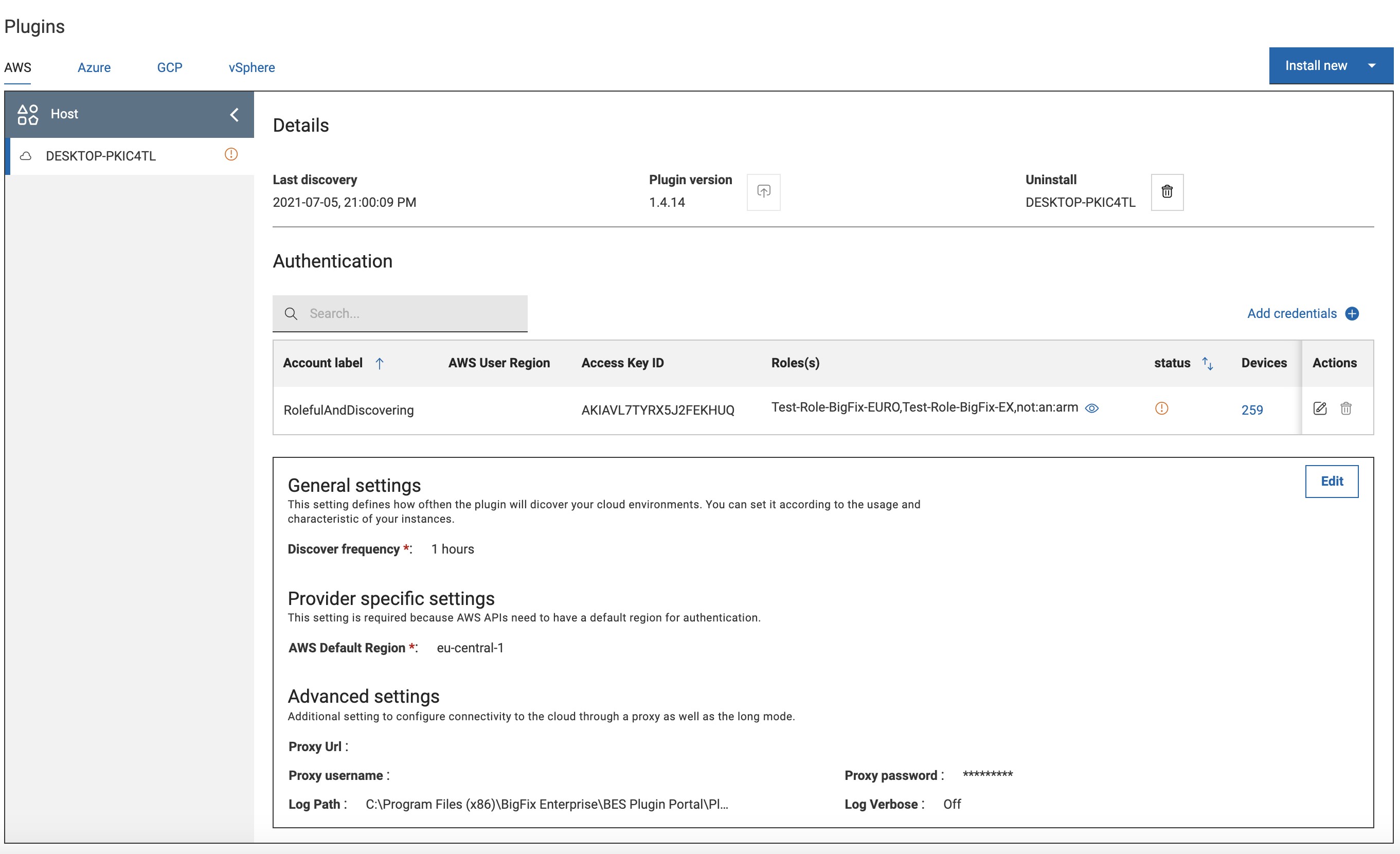
Task: Switch to the Azure tab
Action: [94, 67]
